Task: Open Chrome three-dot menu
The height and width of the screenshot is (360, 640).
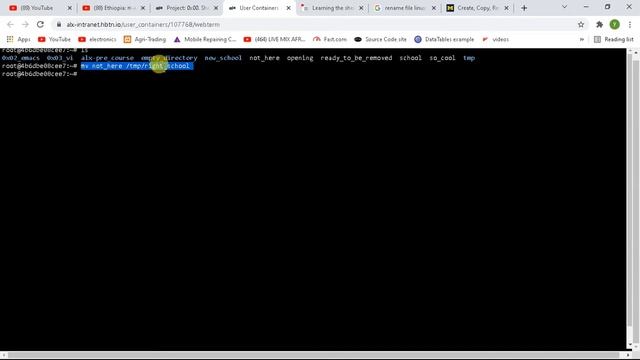Action: [x=630, y=24]
